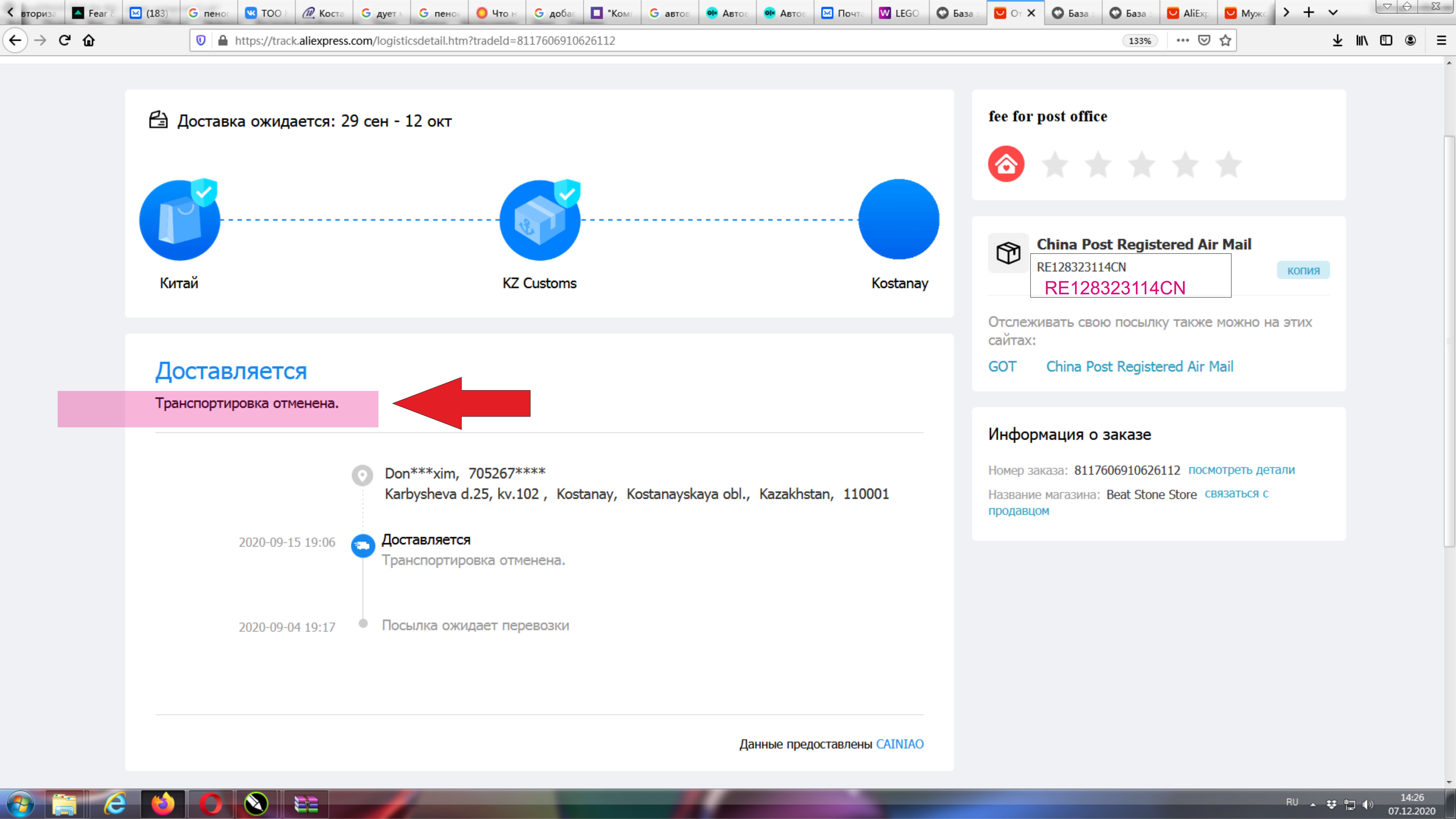Viewport: 1456px width, 819px height.
Task: Open the page actions three-dots menu
Action: tap(1182, 40)
